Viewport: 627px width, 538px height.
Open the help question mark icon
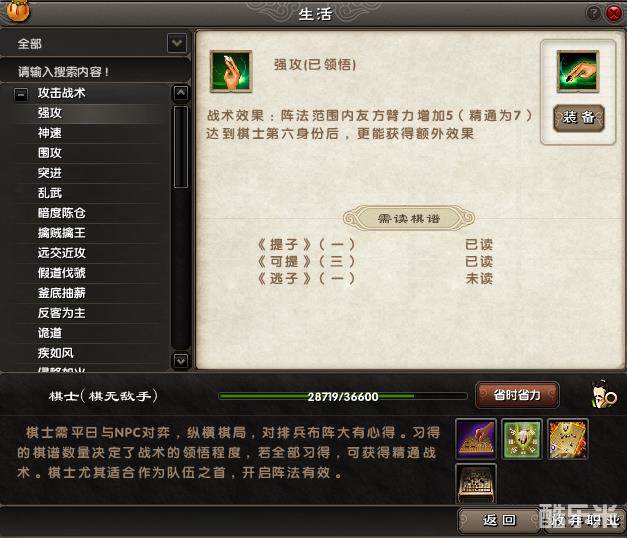(x=594, y=14)
